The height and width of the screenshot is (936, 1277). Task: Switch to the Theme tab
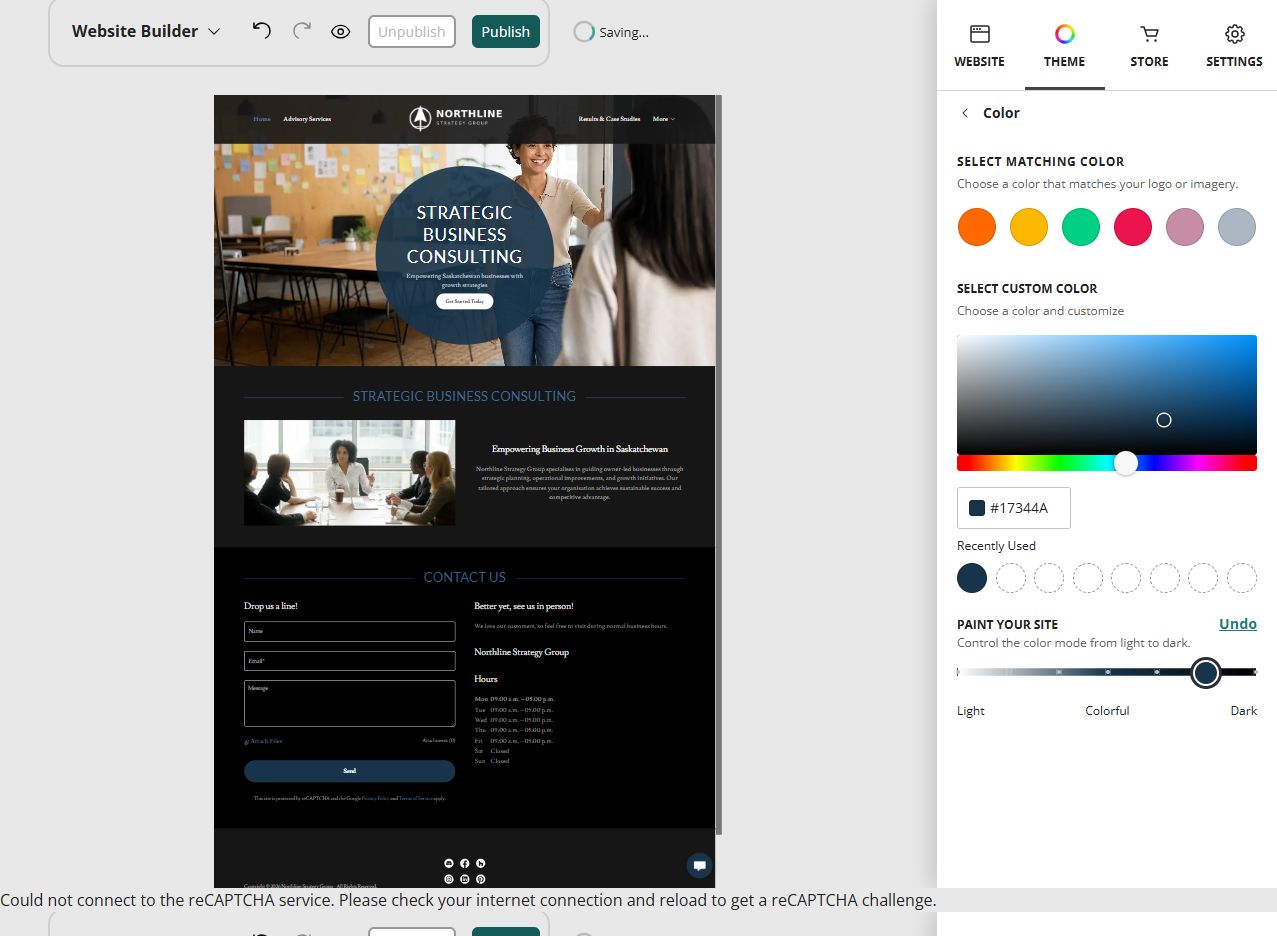(1065, 46)
